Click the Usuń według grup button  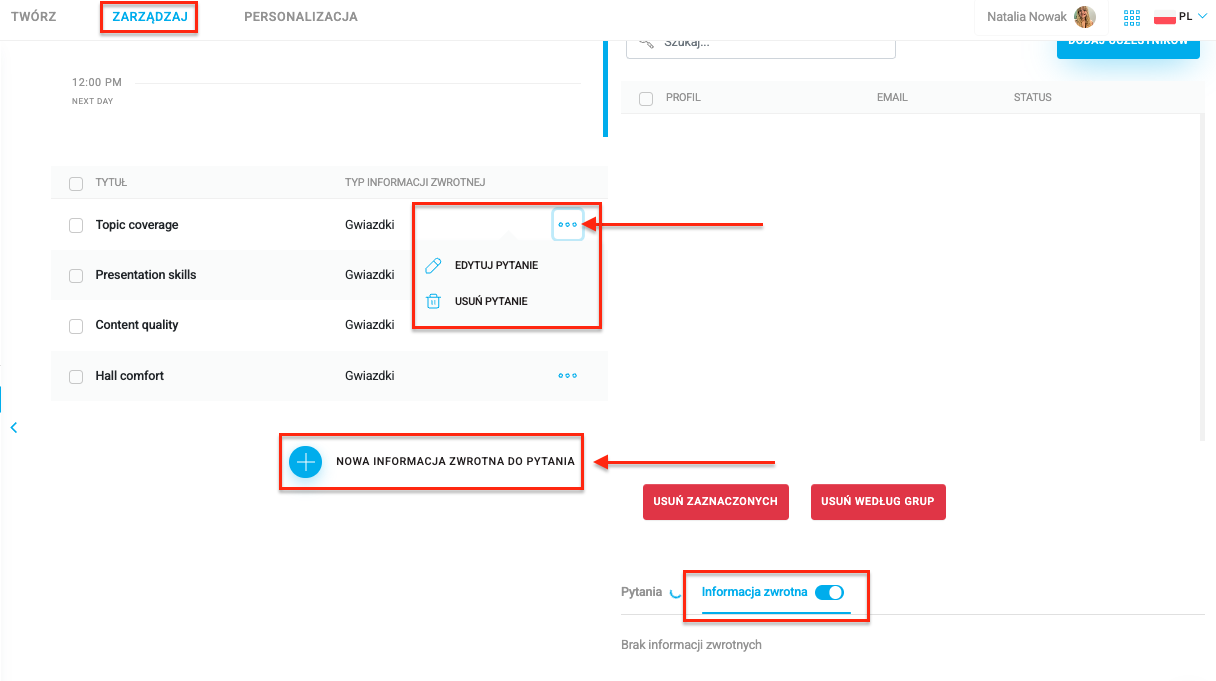(x=878, y=502)
